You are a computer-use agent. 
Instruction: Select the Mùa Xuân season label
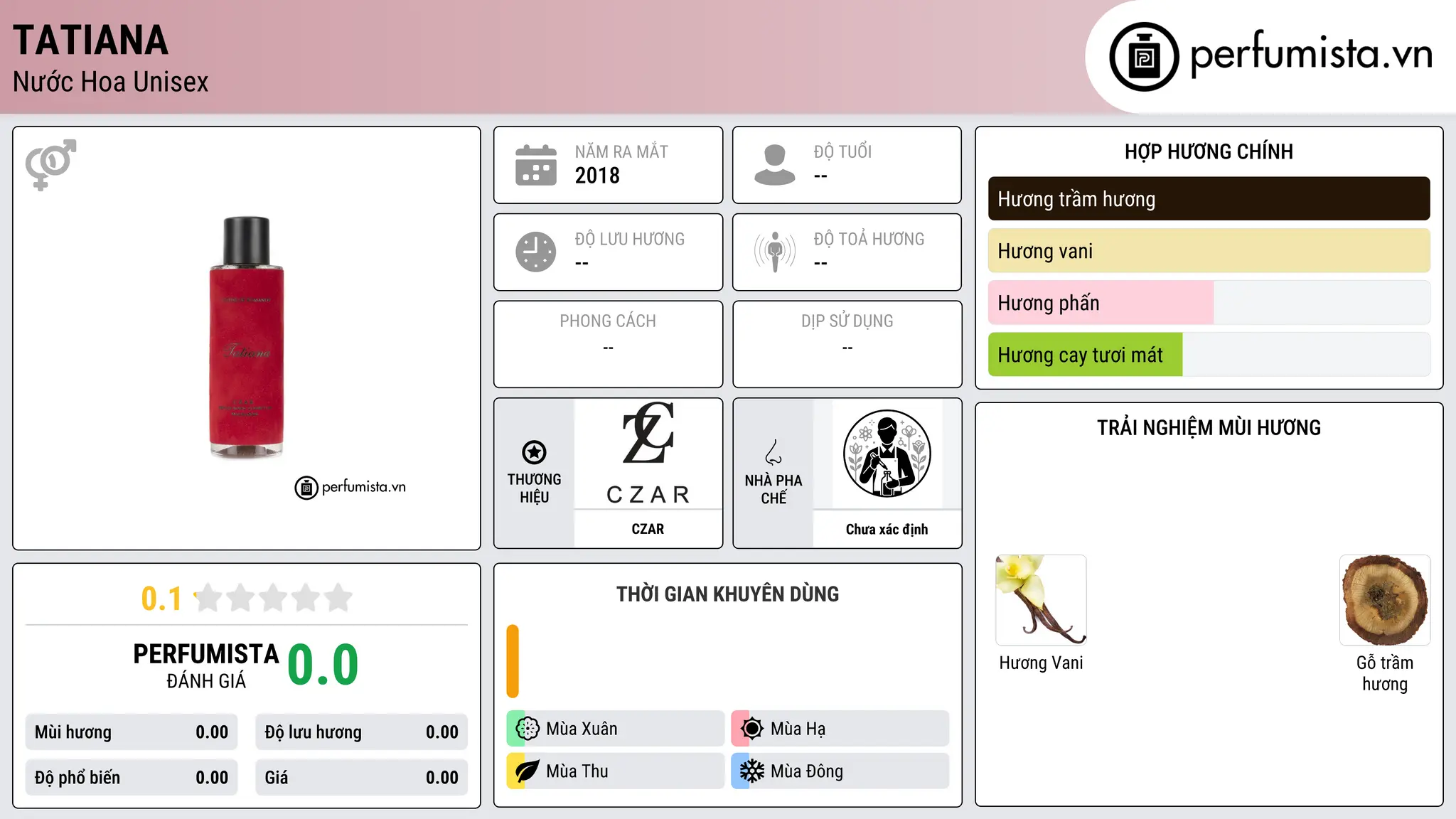(582, 729)
